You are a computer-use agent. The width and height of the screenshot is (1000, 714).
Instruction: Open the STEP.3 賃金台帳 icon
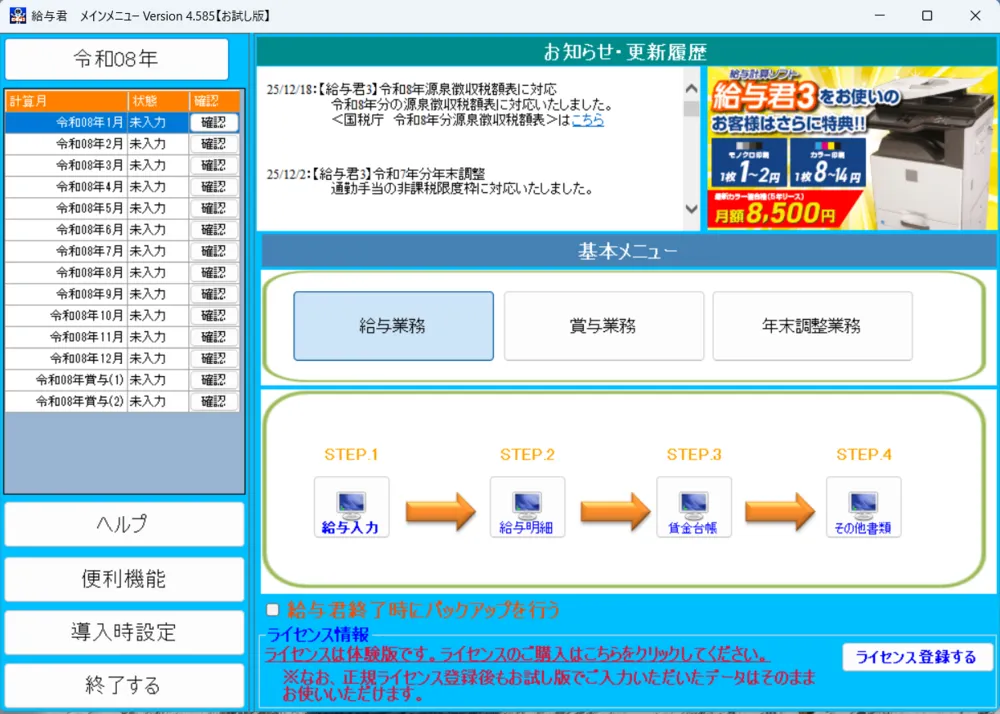[694, 506]
